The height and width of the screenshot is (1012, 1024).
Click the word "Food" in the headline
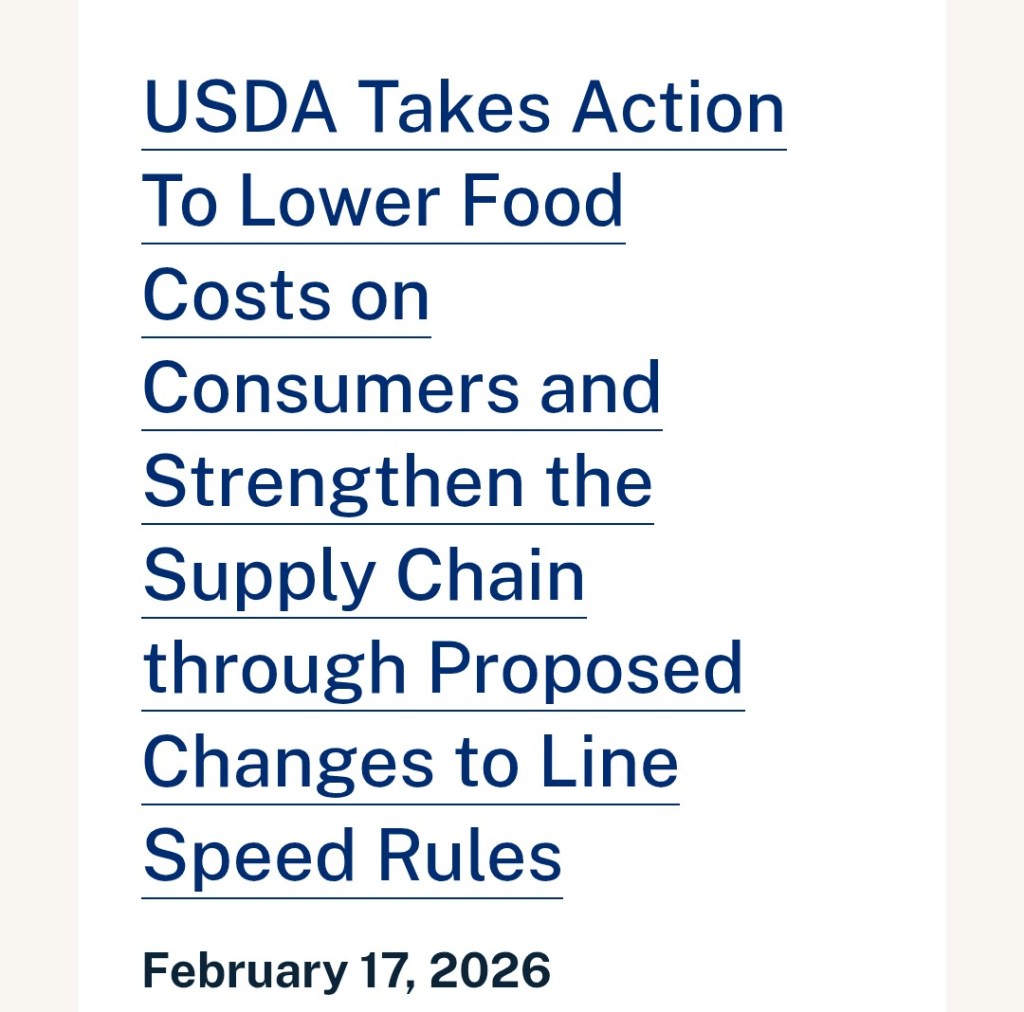click(x=541, y=201)
